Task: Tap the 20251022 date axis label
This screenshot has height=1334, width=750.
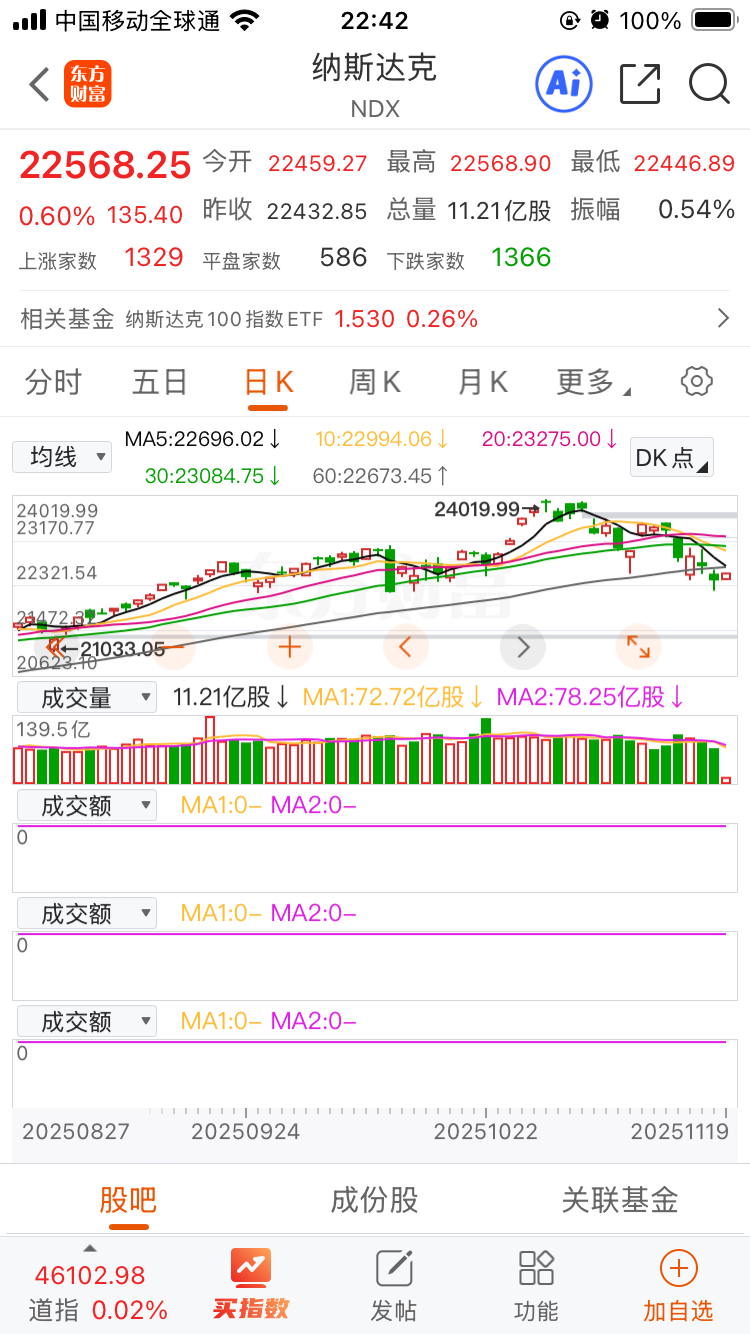Action: point(485,1132)
